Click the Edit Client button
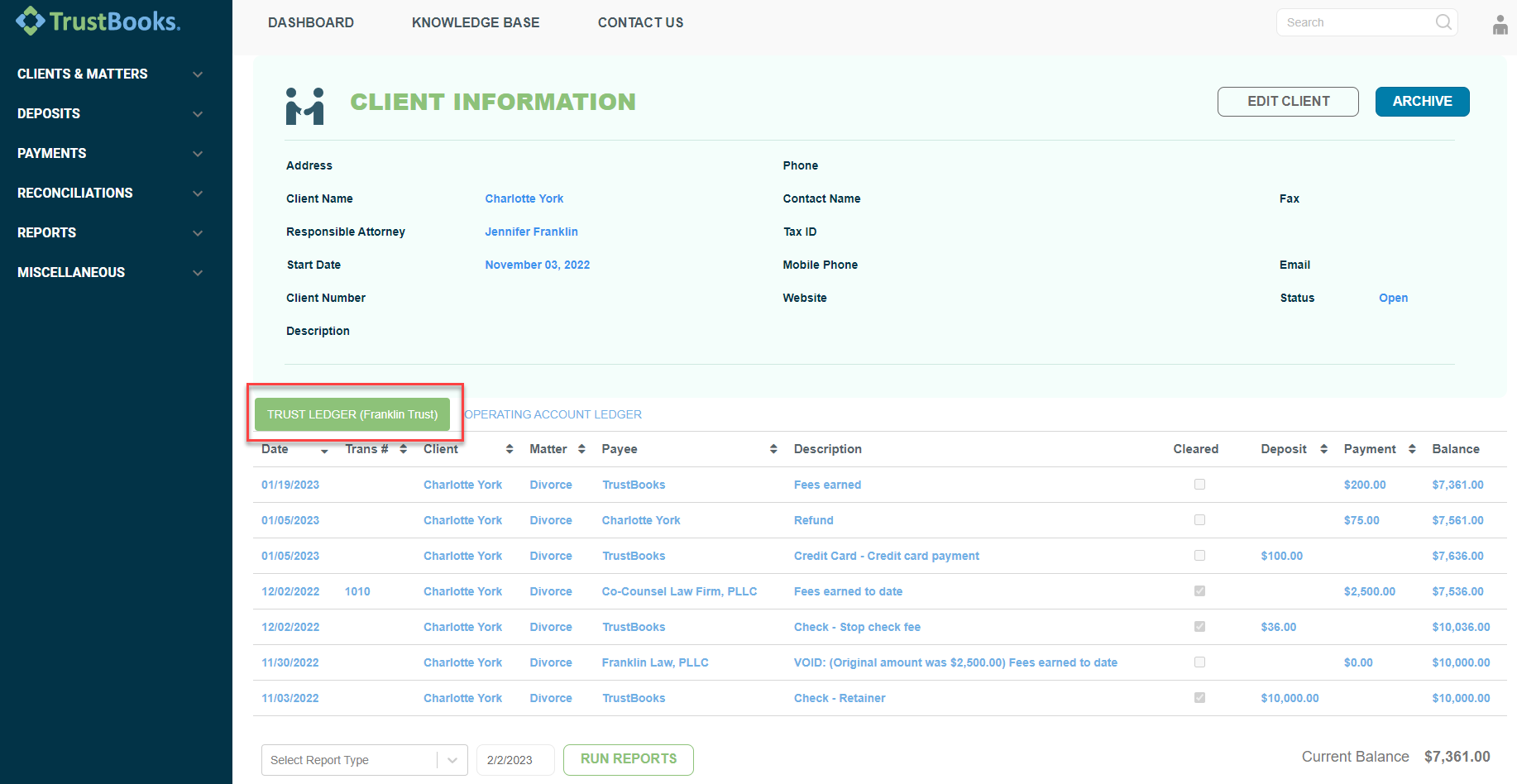 click(1288, 102)
